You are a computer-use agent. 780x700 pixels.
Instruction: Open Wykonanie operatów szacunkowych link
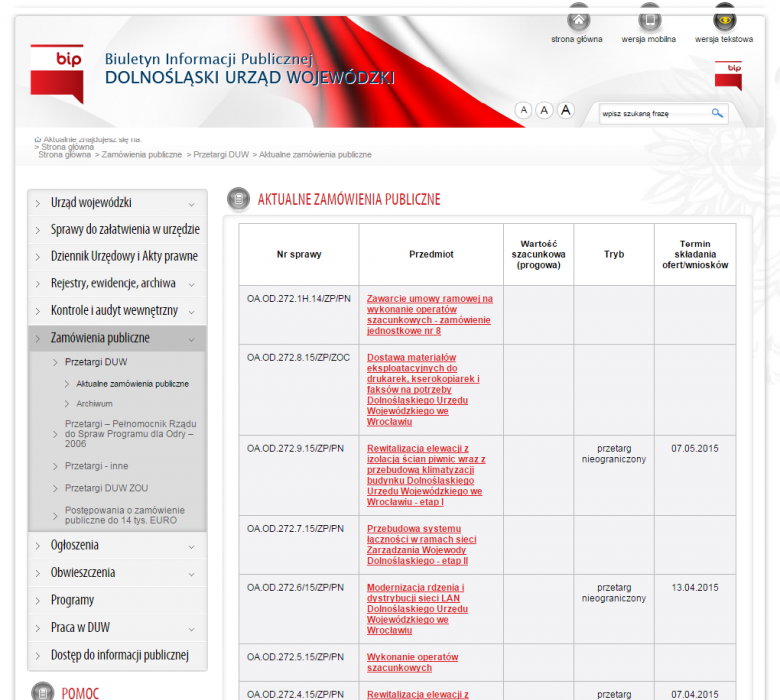[x=412, y=662]
